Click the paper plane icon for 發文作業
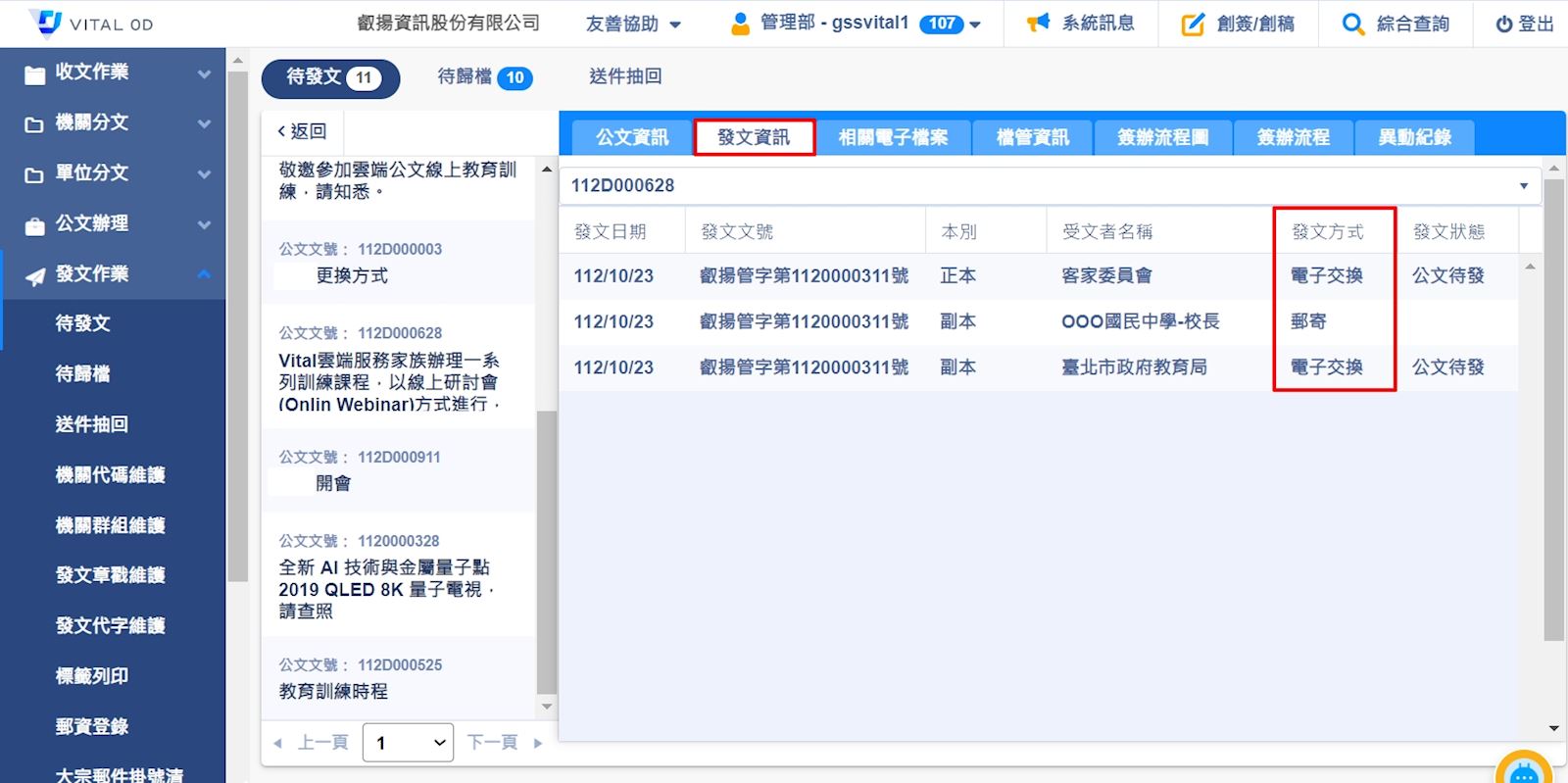Viewport: 1568px width, 783px height. tap(34, 275)
